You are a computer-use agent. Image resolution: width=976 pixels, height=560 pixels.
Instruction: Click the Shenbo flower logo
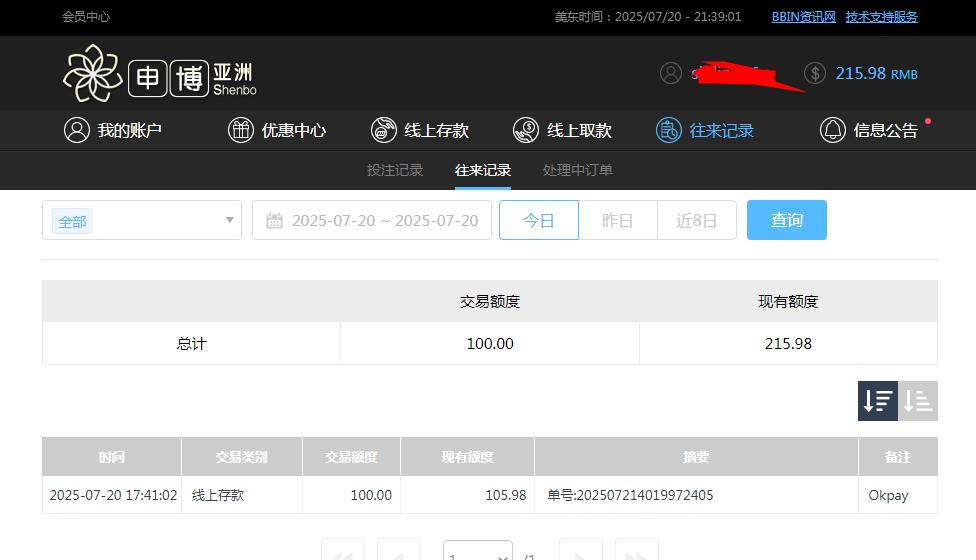[x=92, y=73]
